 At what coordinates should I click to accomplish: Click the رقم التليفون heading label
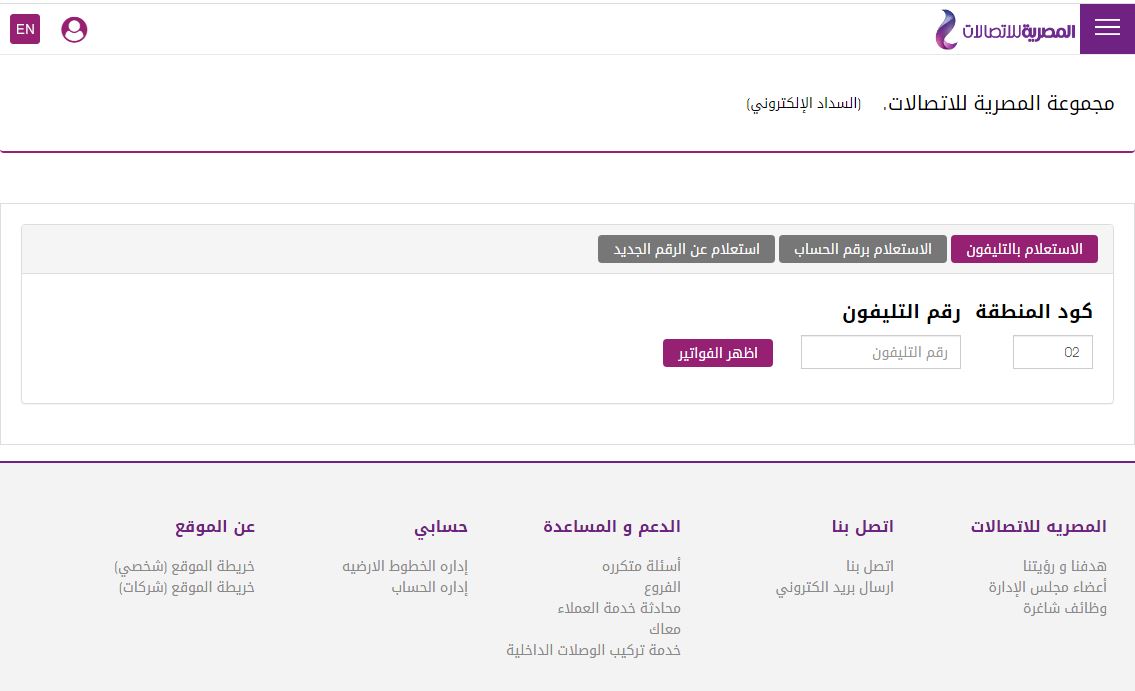tap(900, 312)
